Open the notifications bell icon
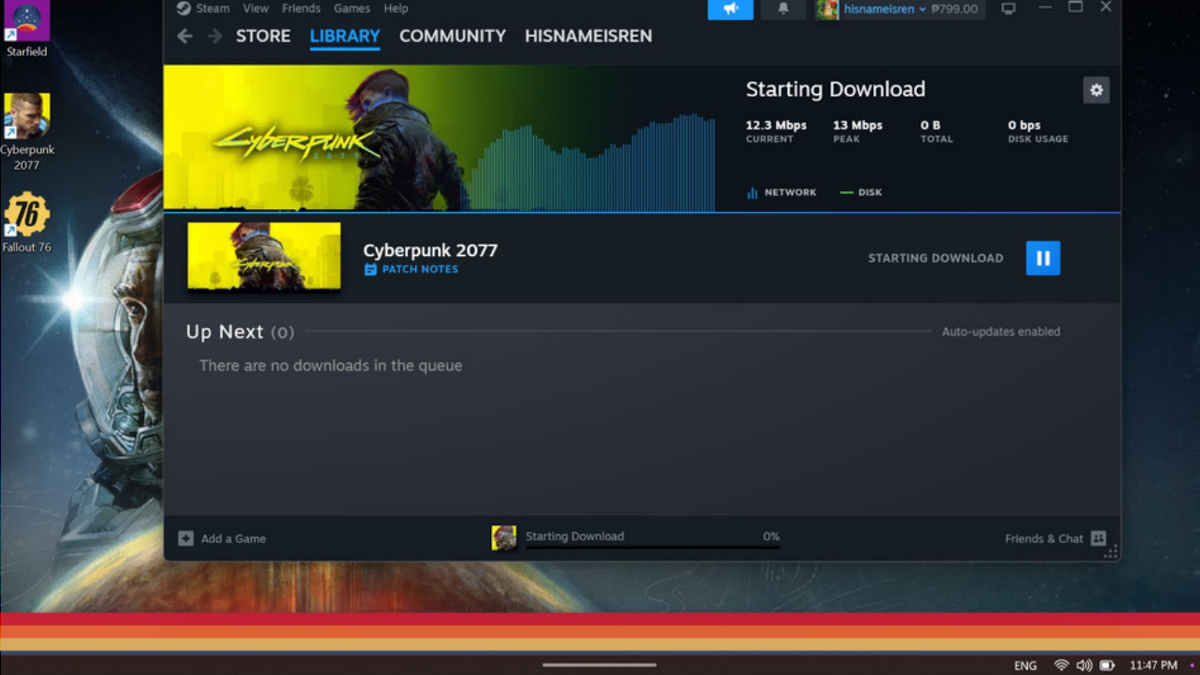Screen dimensions: 1200x675 tap(783, 8)
